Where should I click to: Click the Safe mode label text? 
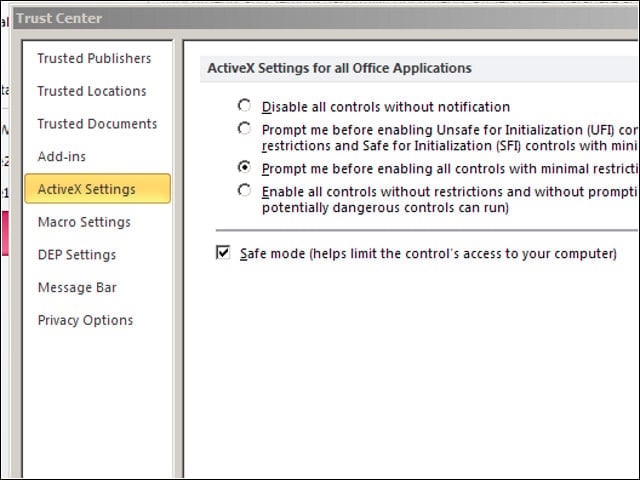(x=428, y=254)
